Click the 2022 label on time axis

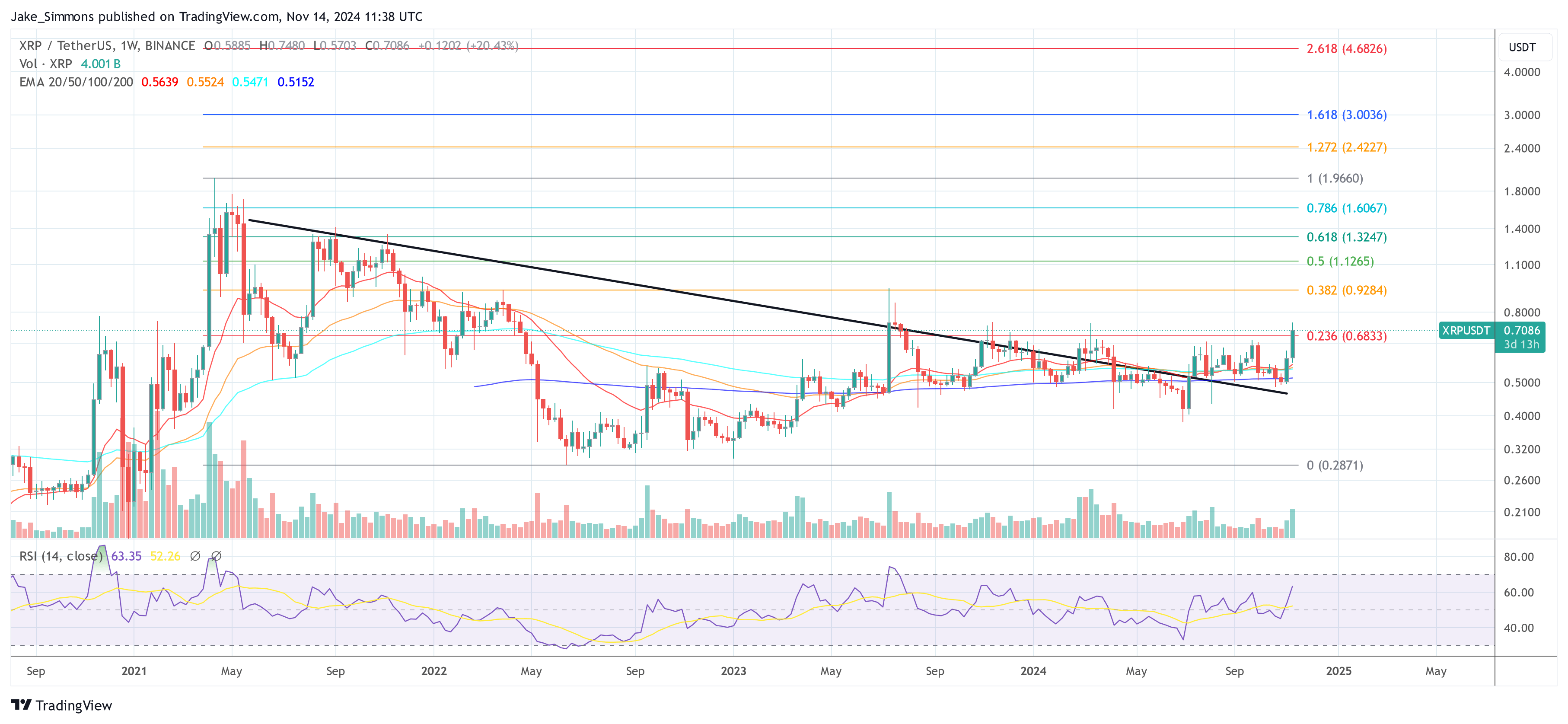(x=434, y=671)
